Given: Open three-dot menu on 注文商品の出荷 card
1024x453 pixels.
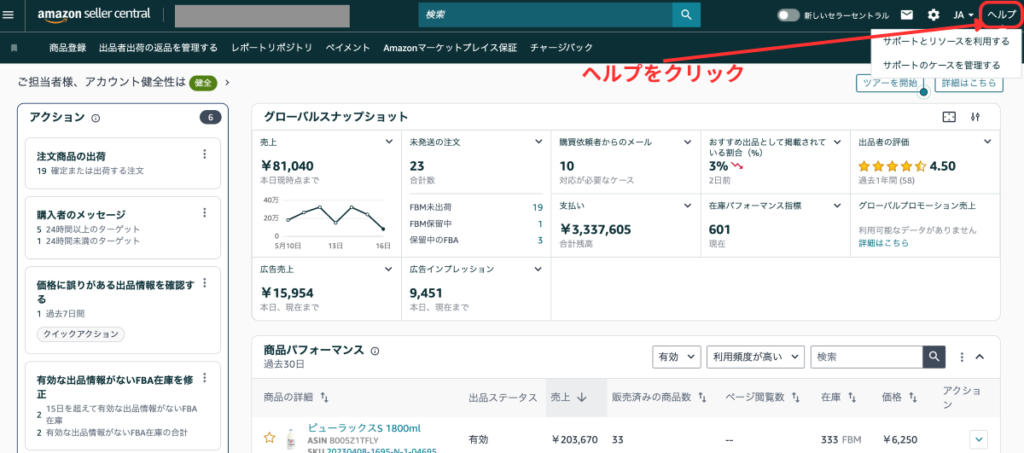Looking at the screenshot, I should tap(204, 154).
